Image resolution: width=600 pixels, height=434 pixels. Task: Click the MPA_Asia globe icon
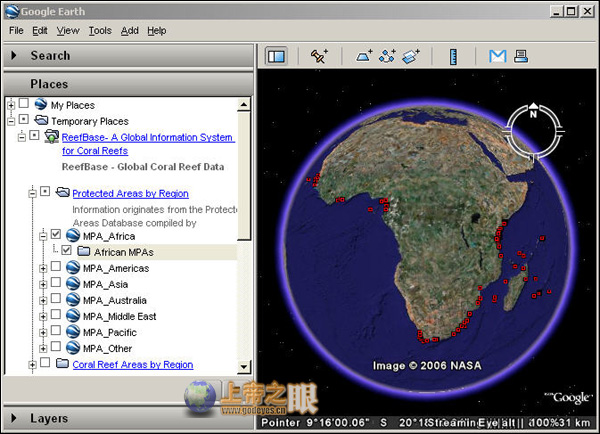click(73, 284)
